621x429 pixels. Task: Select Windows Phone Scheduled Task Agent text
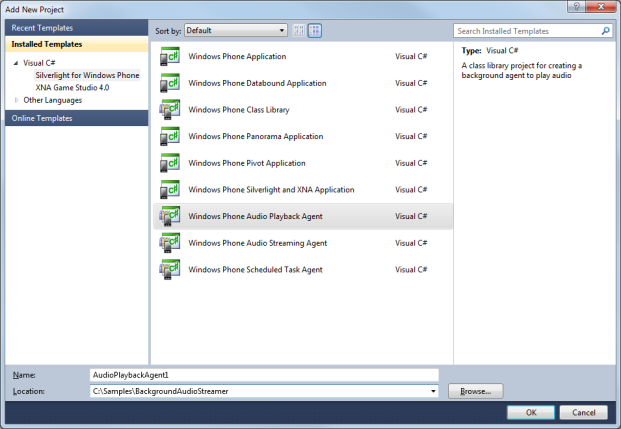(255, 270)
